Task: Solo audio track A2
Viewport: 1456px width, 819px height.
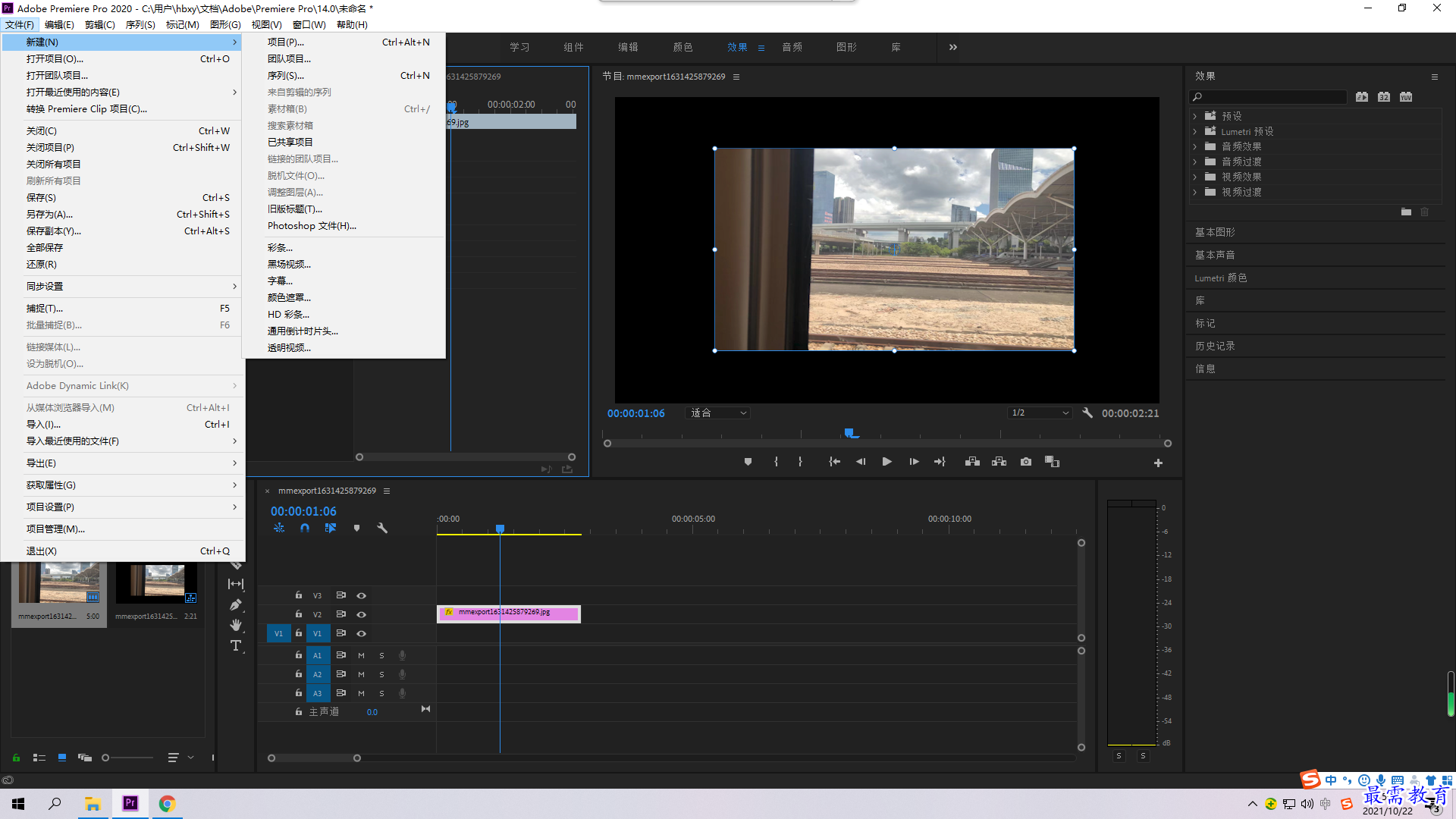Action: pos(381,674)
